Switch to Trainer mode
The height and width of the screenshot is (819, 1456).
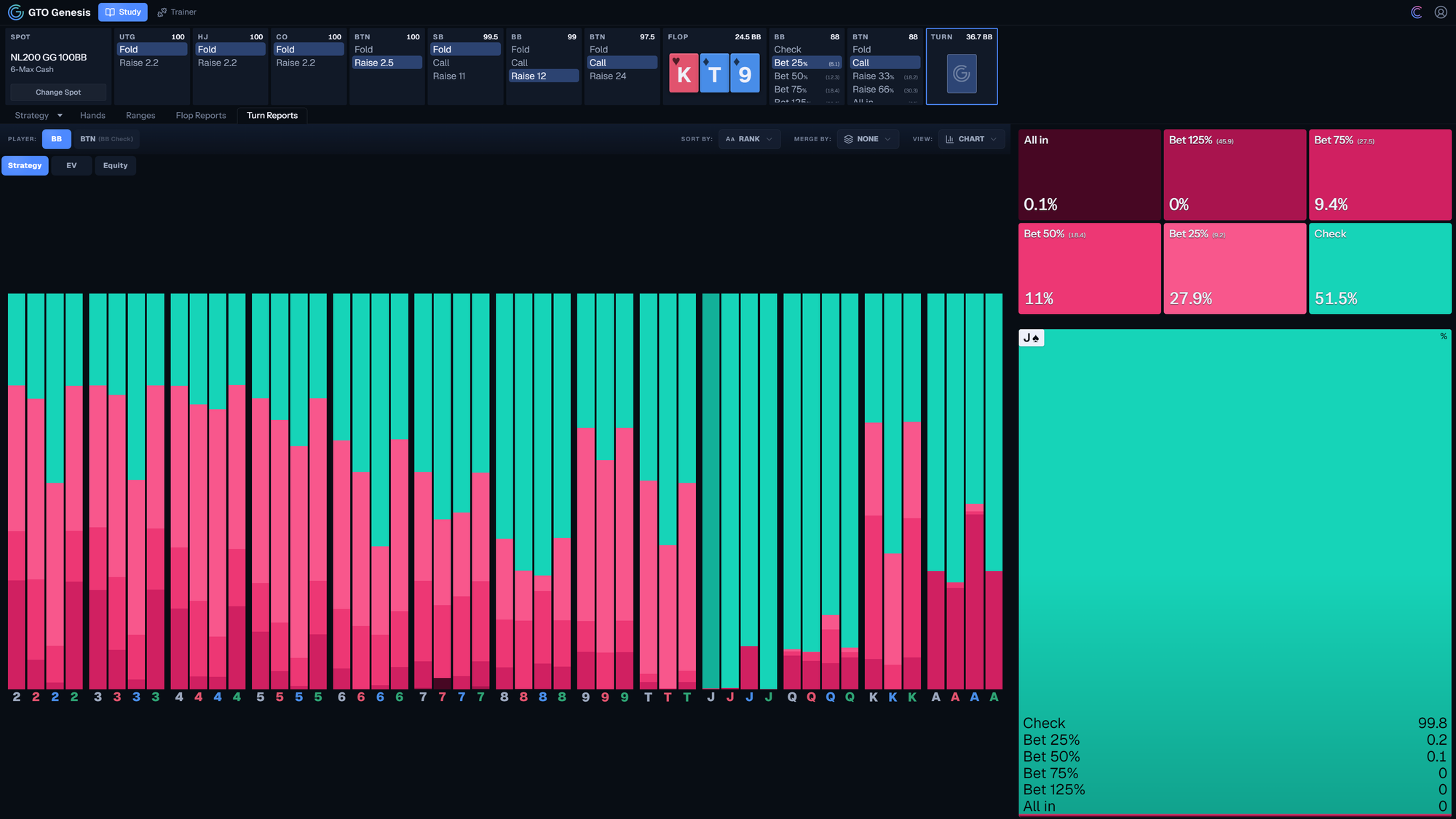click(x=177, y=12)
